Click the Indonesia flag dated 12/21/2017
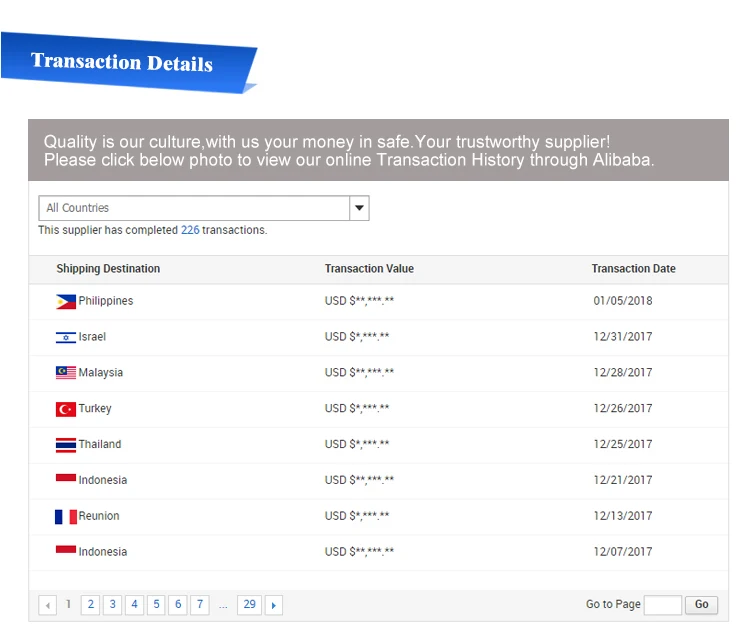750x638 pixels. coord(66,480)
